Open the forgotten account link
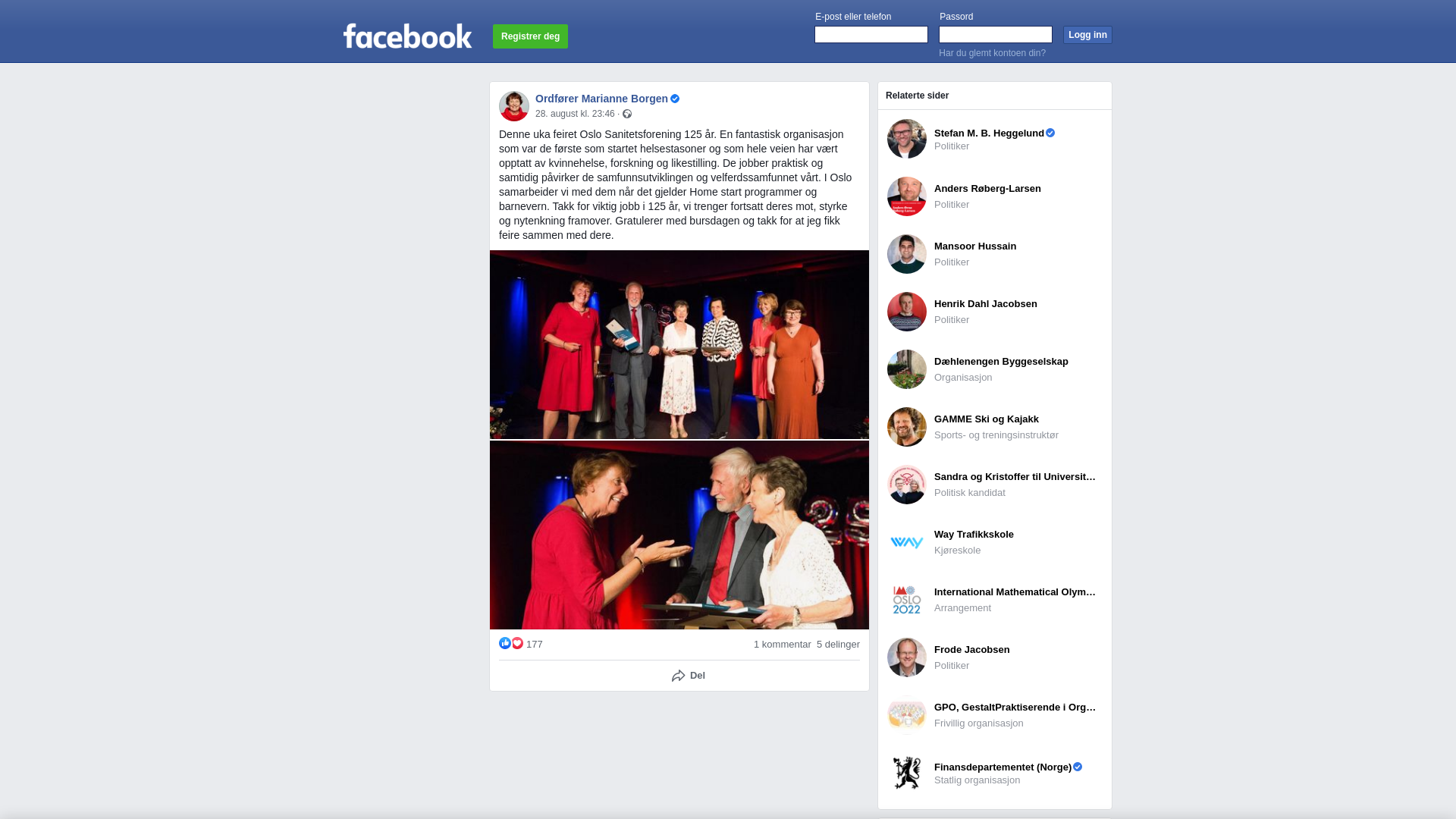Viewport: 1456px width, 819px height. [x=992, y=53]
